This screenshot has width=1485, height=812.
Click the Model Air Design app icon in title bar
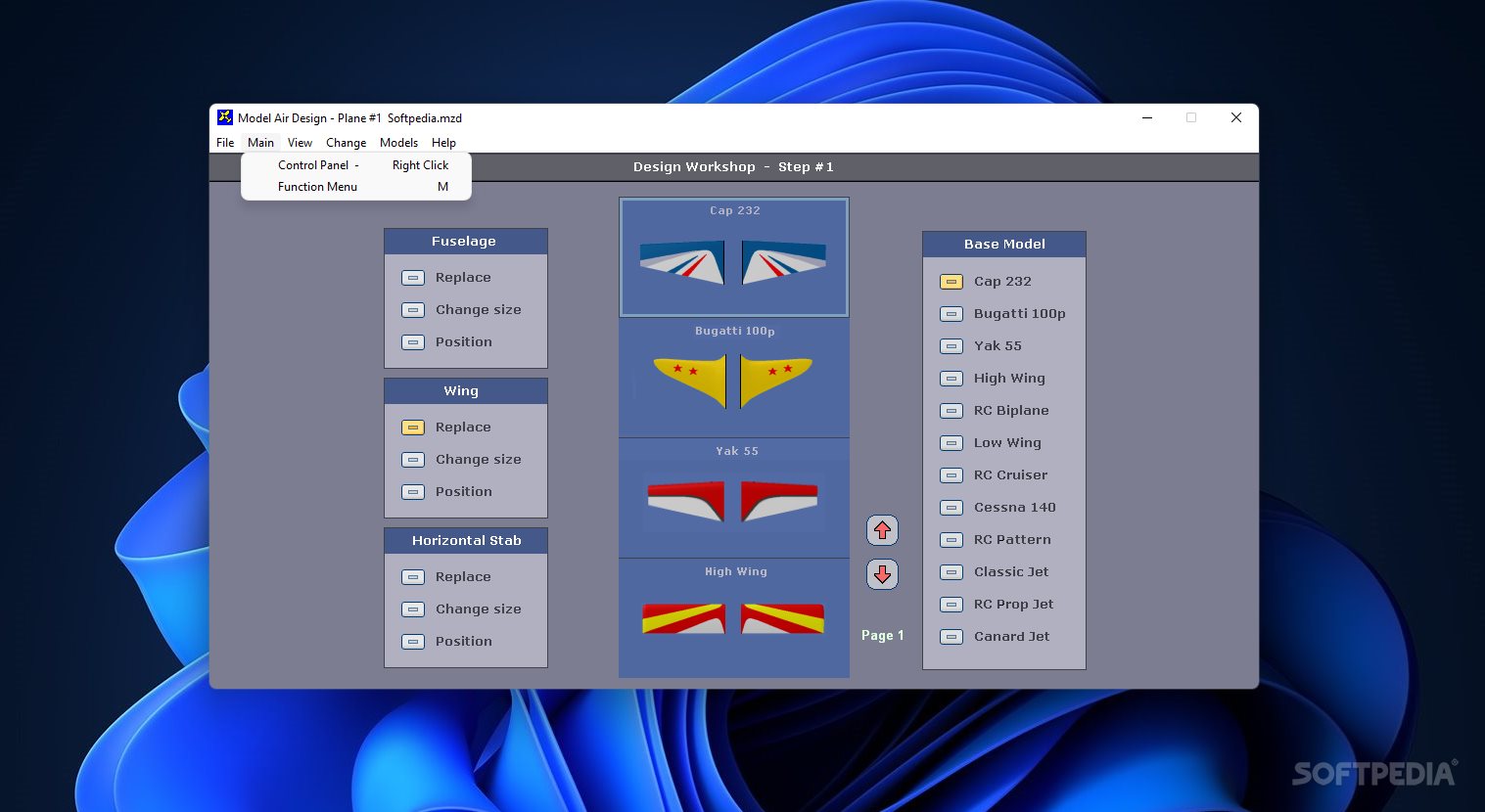pyautogui.click(x=225, y=117)
